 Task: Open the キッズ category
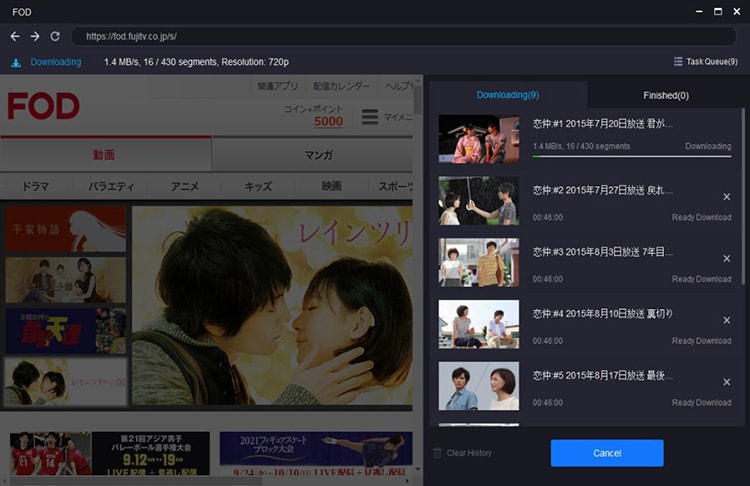[x=258, y=186]
